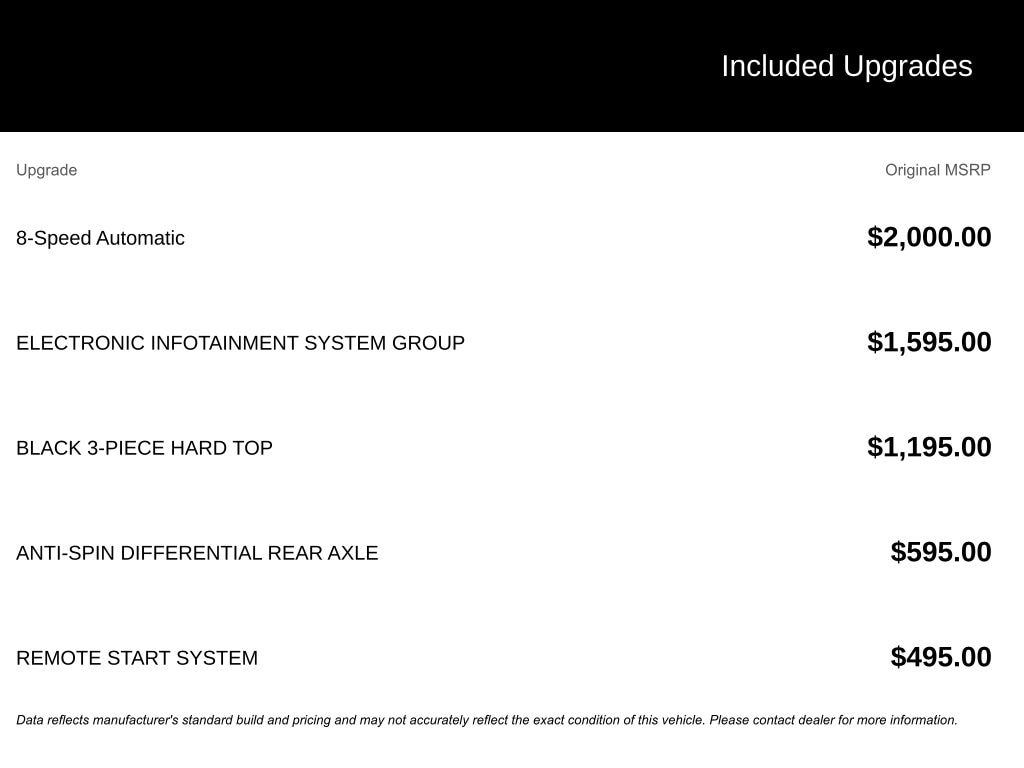Select the 8-Speed Automatic upgrade label
This screenshot has width=1024, height=768.
pos(100,238)
